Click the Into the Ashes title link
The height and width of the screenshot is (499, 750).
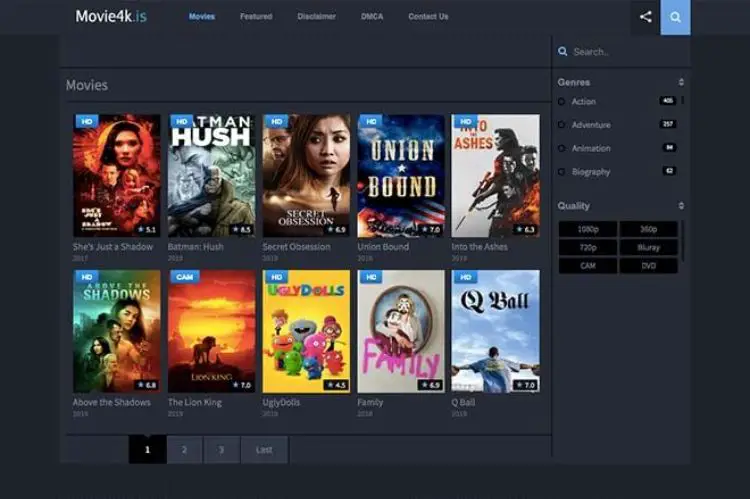pos(479,247)
